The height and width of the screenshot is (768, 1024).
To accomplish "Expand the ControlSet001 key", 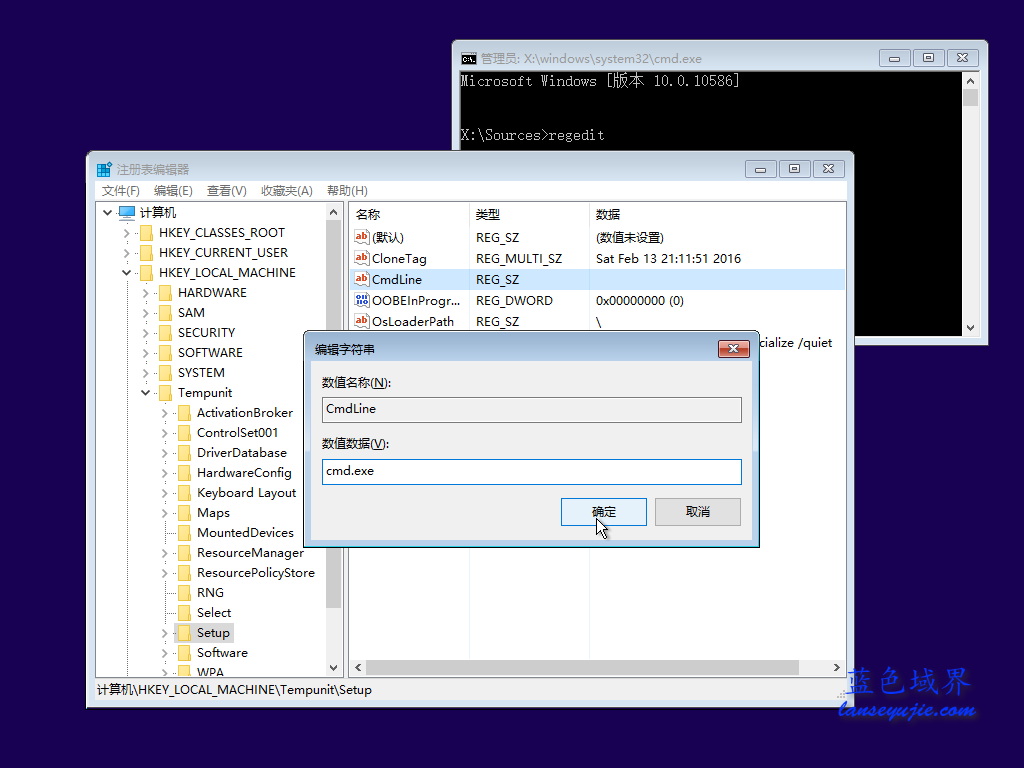I will pyautogui.click(x=165, y=433).
